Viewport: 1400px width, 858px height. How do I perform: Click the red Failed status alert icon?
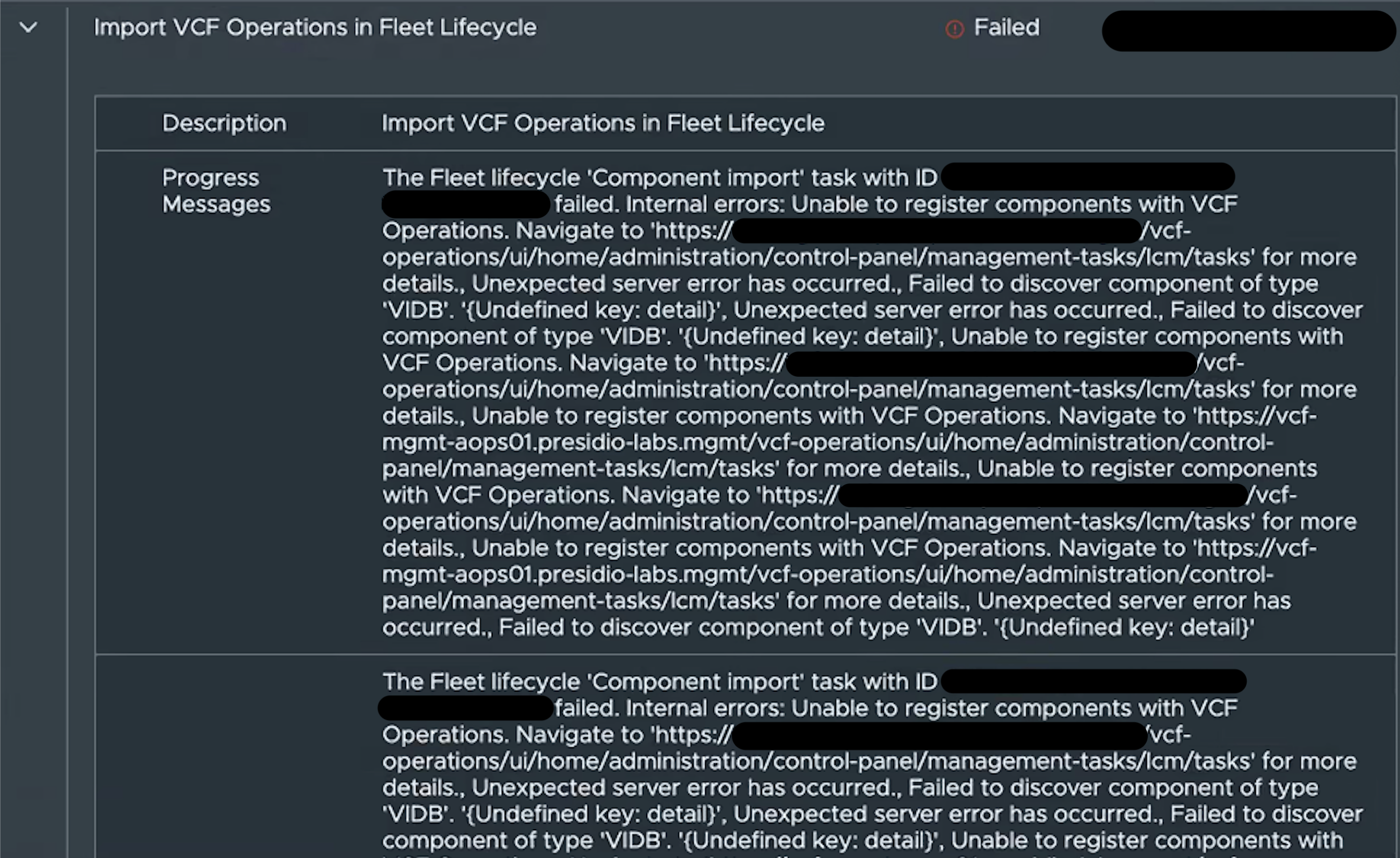click(x=954, y=28)
